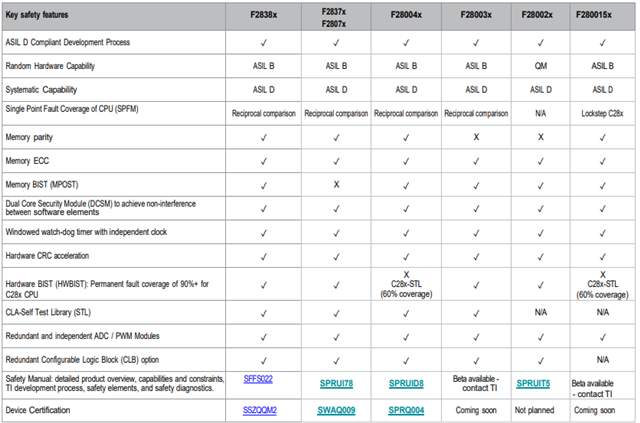Click the Lockstep C28x cell

pyautogui.click(x=601, y=112)
